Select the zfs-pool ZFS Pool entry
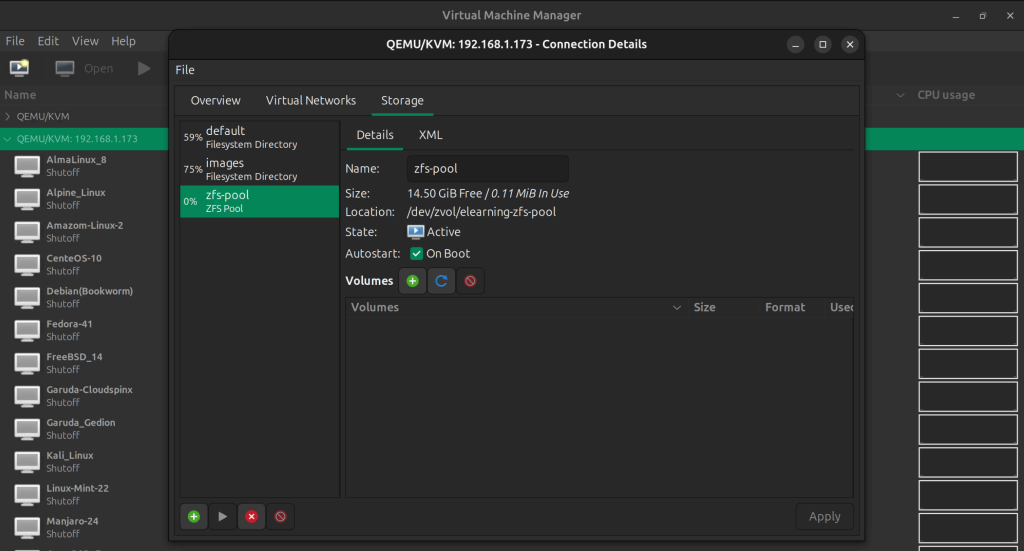This screenshot has width=1024, height=551. [x=259, y=201]
